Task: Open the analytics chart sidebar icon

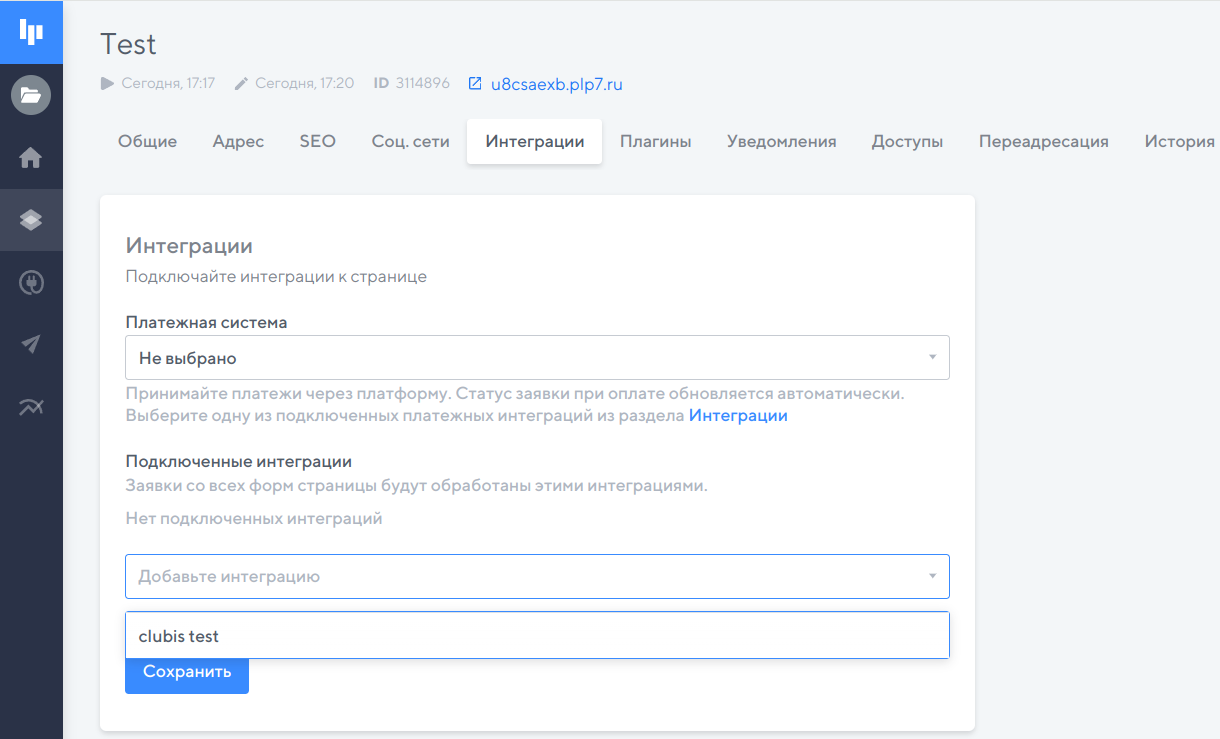Action: [x=31, y=407]
